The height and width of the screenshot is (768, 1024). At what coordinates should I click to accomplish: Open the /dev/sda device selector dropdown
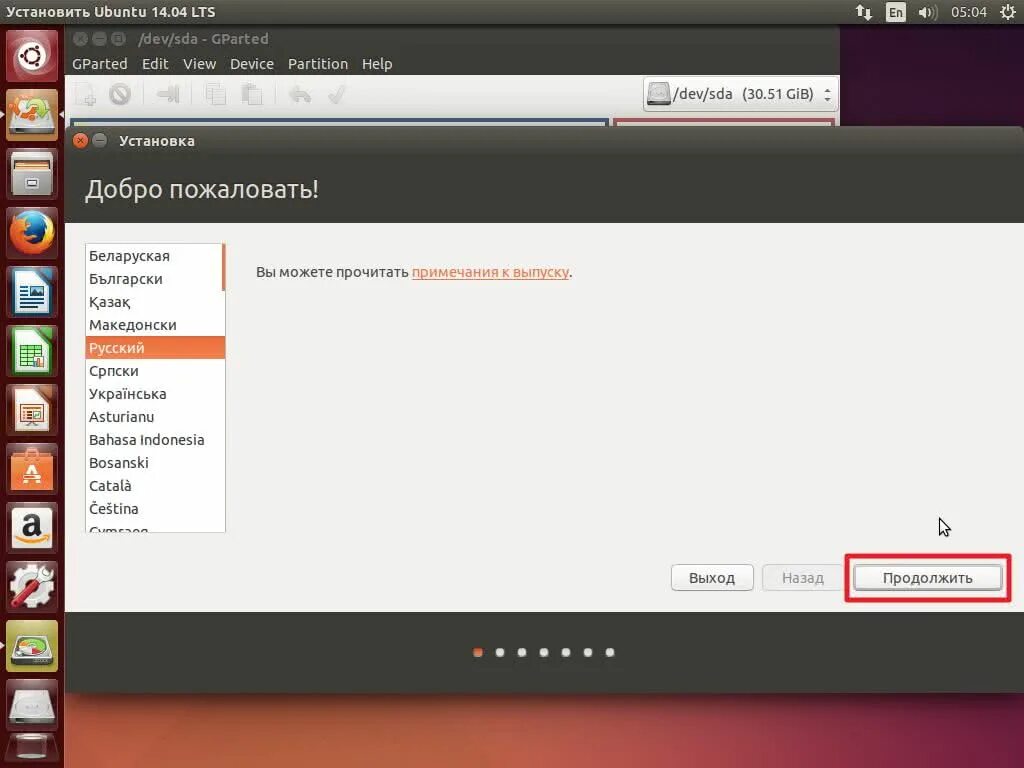[x=740, y=94]
